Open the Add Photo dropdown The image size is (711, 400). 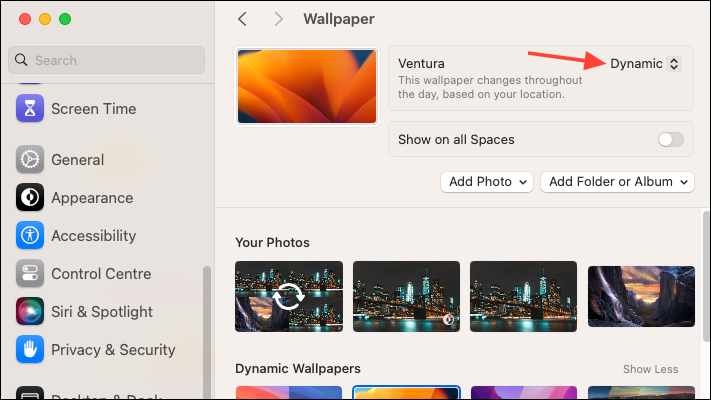[x=487, y=182]
